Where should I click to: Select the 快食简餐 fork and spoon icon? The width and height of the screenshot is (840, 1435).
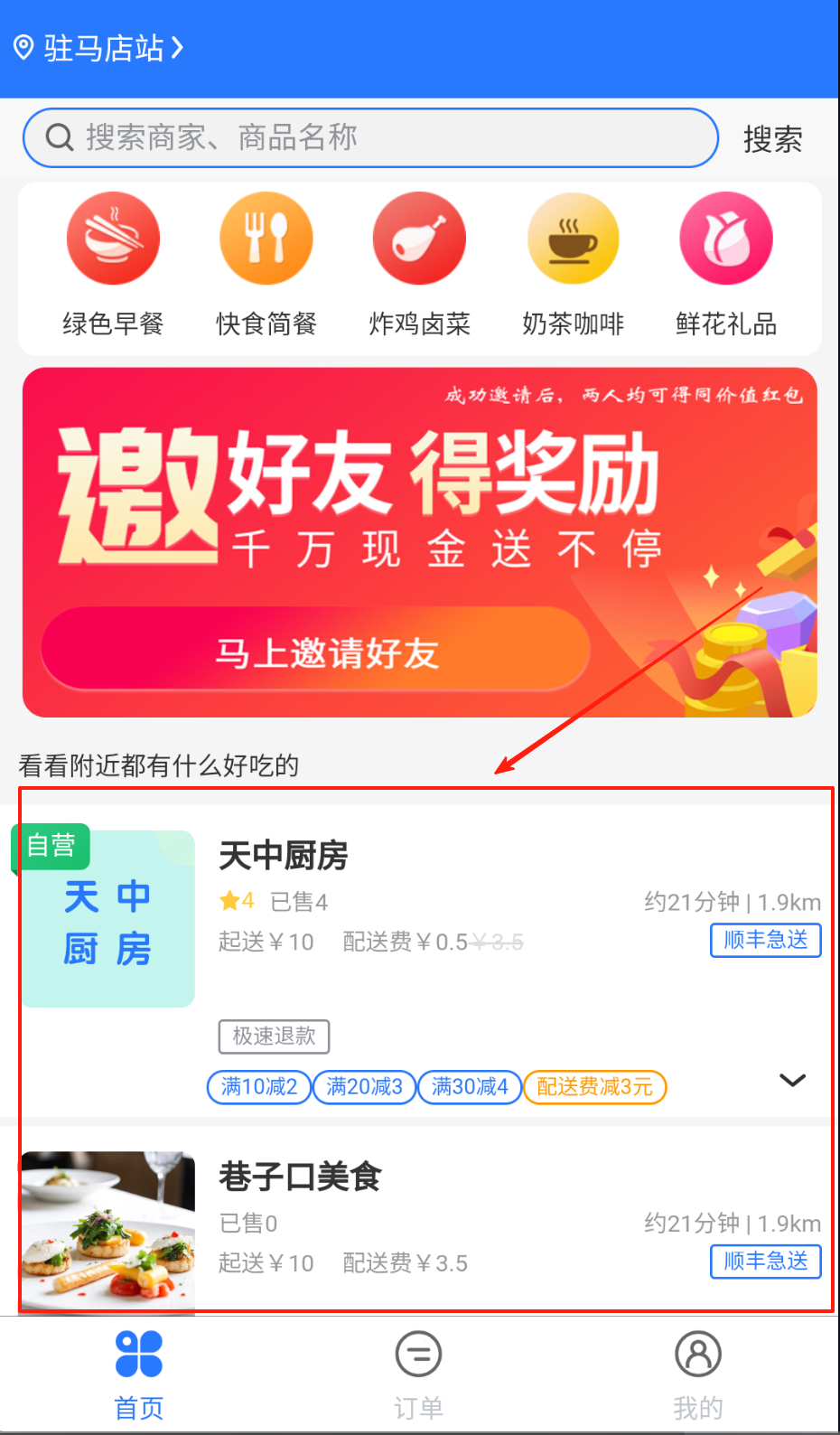[x=266, y=239]
